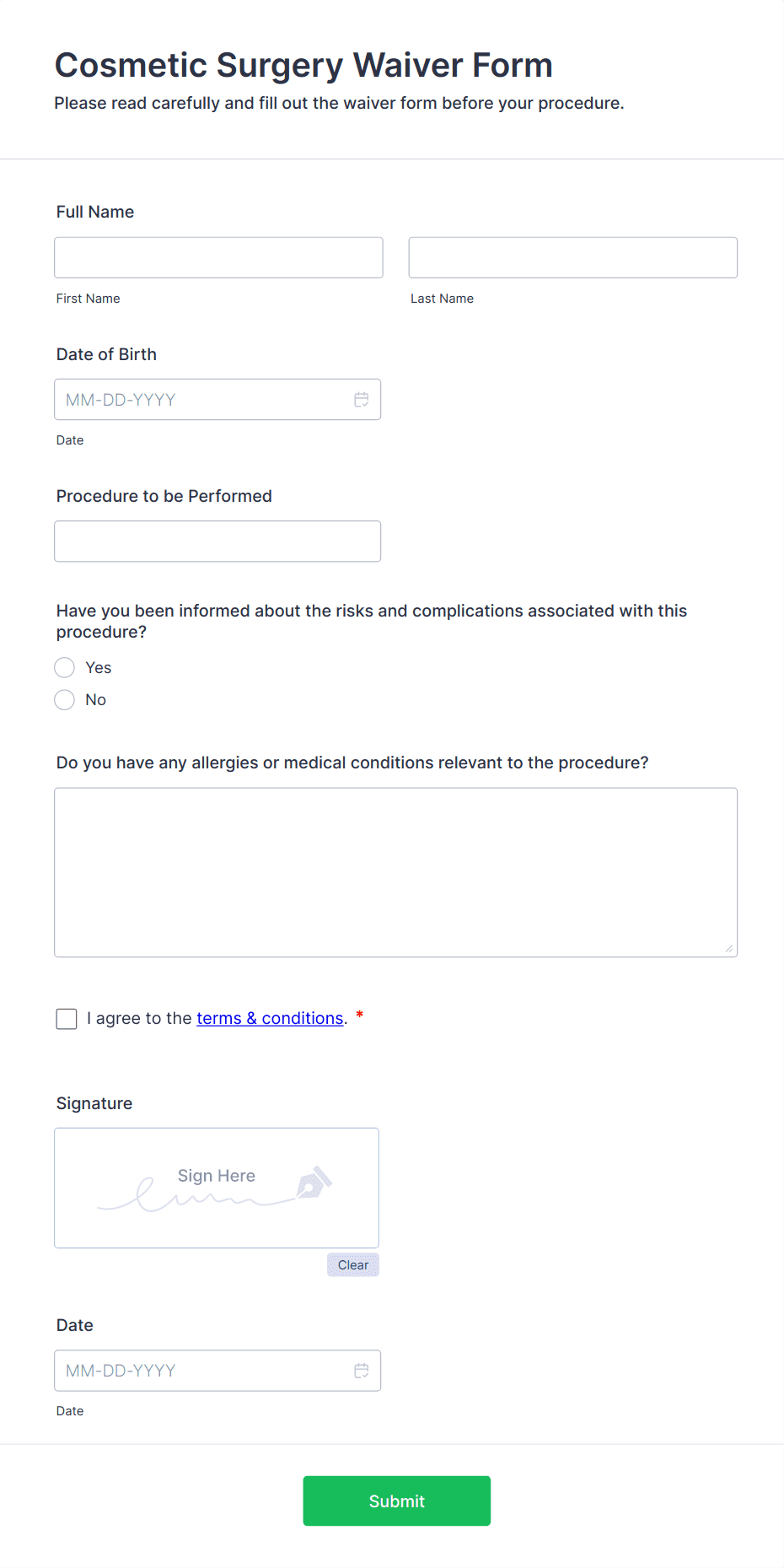Image resolution: width=784 pixels, height=1568 pixels.
Task: Click the Yes option label text
Action: click(99, 668)
